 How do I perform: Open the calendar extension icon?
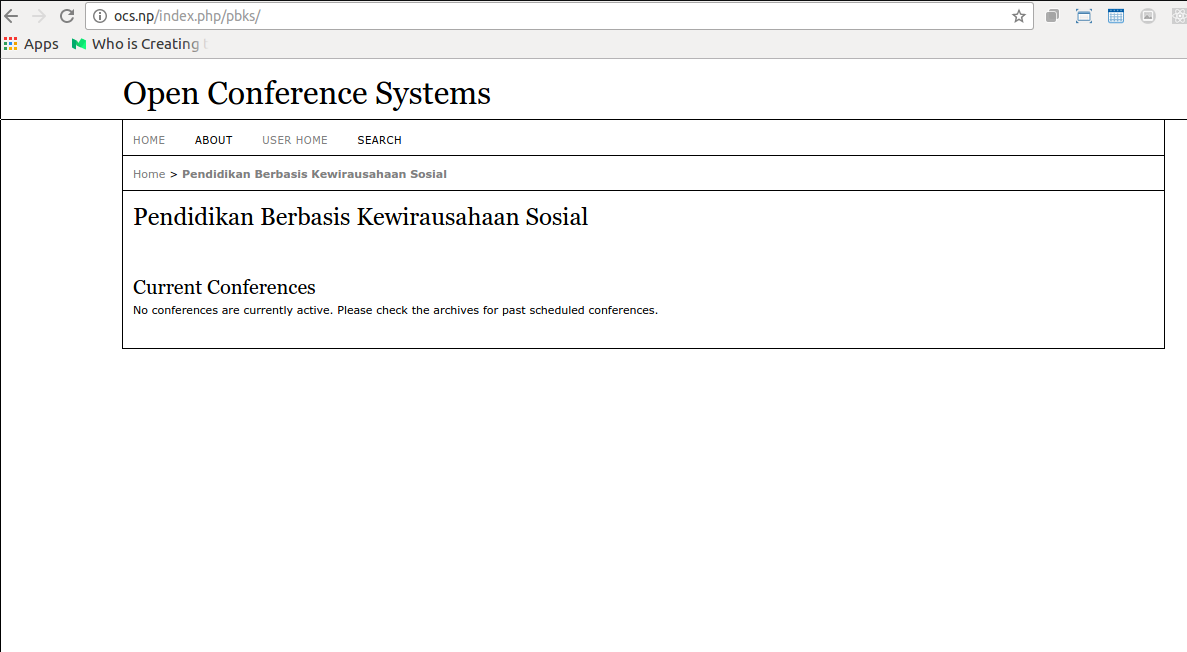[x=1115, y=16]
